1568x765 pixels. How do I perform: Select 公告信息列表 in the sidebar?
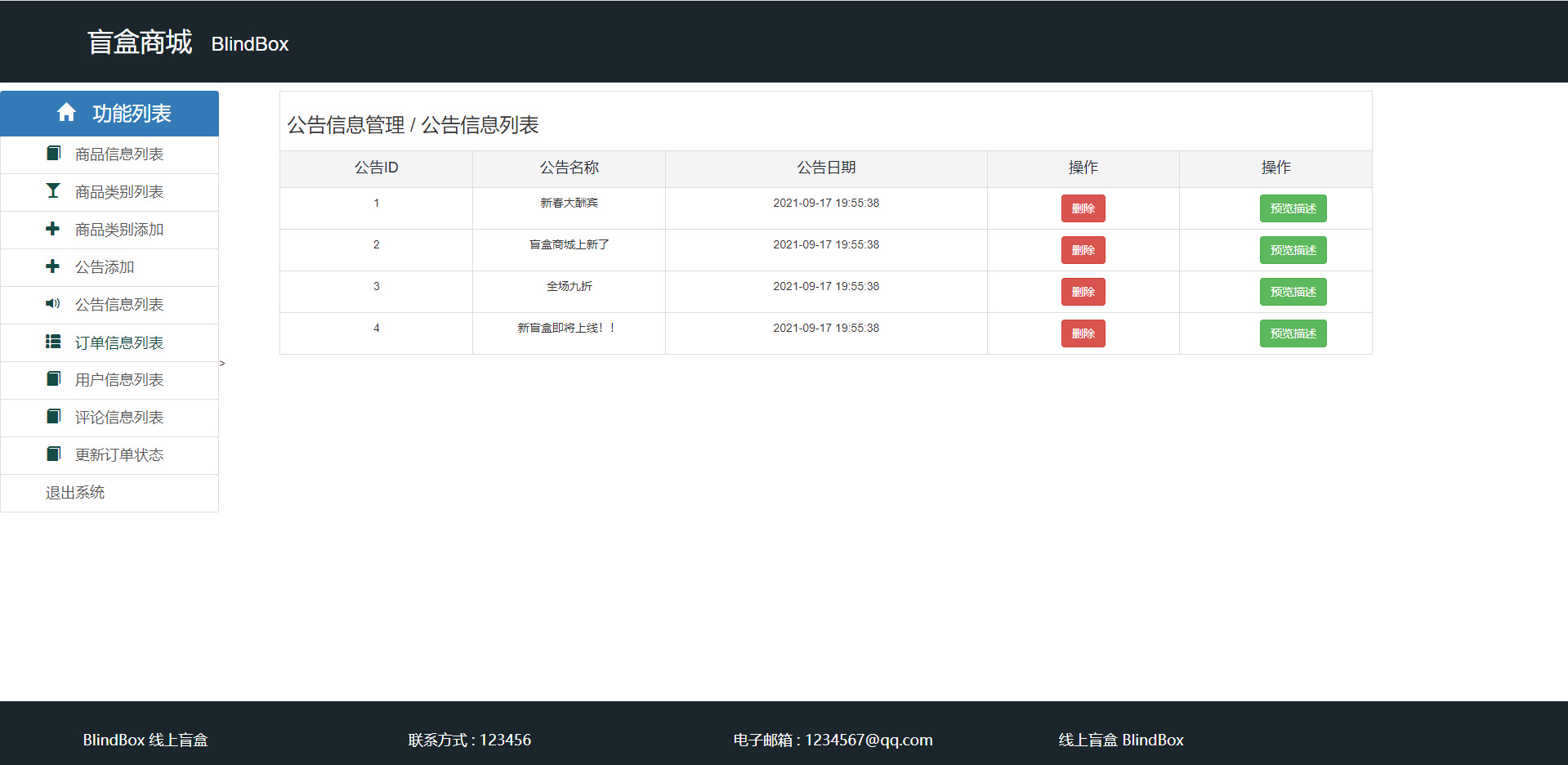tap(109, 305)
